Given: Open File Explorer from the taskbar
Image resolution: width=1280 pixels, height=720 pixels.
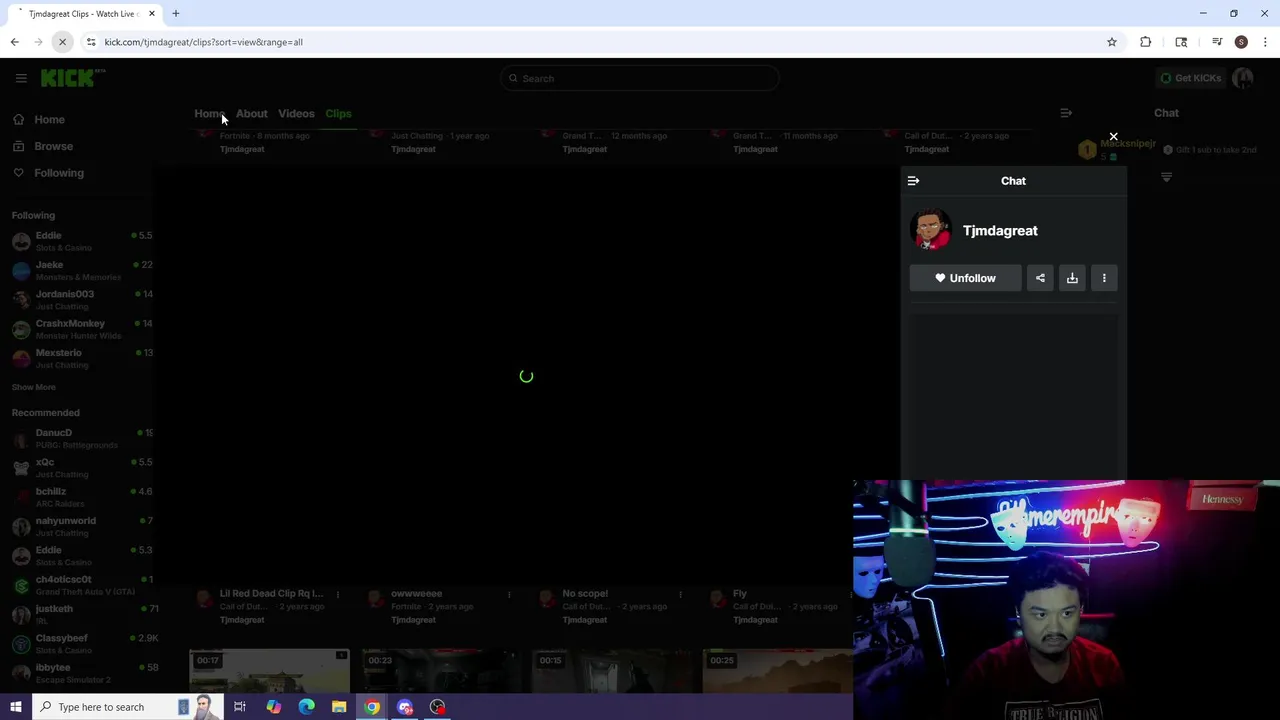Looking at the screenshot, I should 339,707.
